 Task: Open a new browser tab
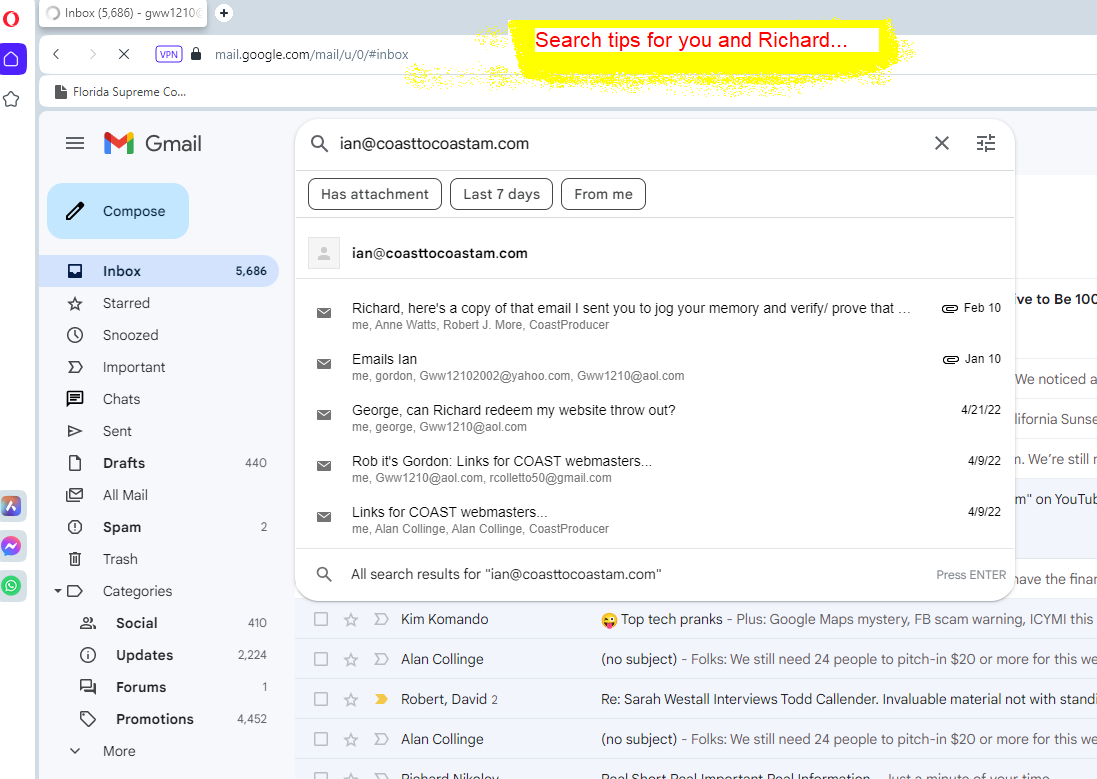224,13
